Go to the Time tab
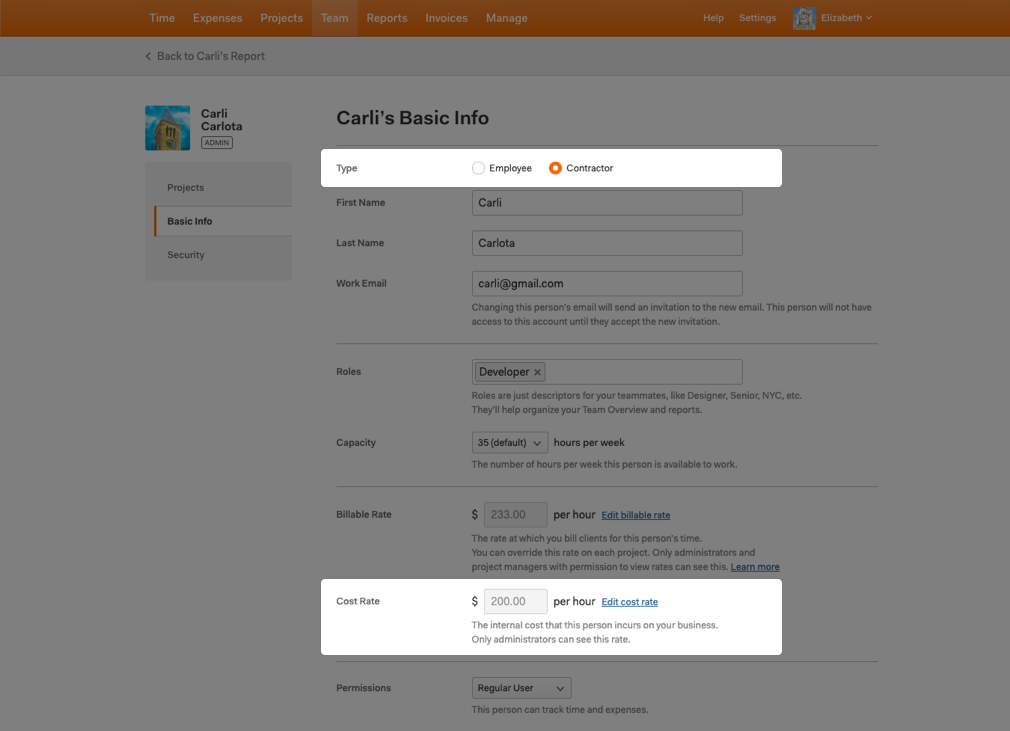 point(162,18)
